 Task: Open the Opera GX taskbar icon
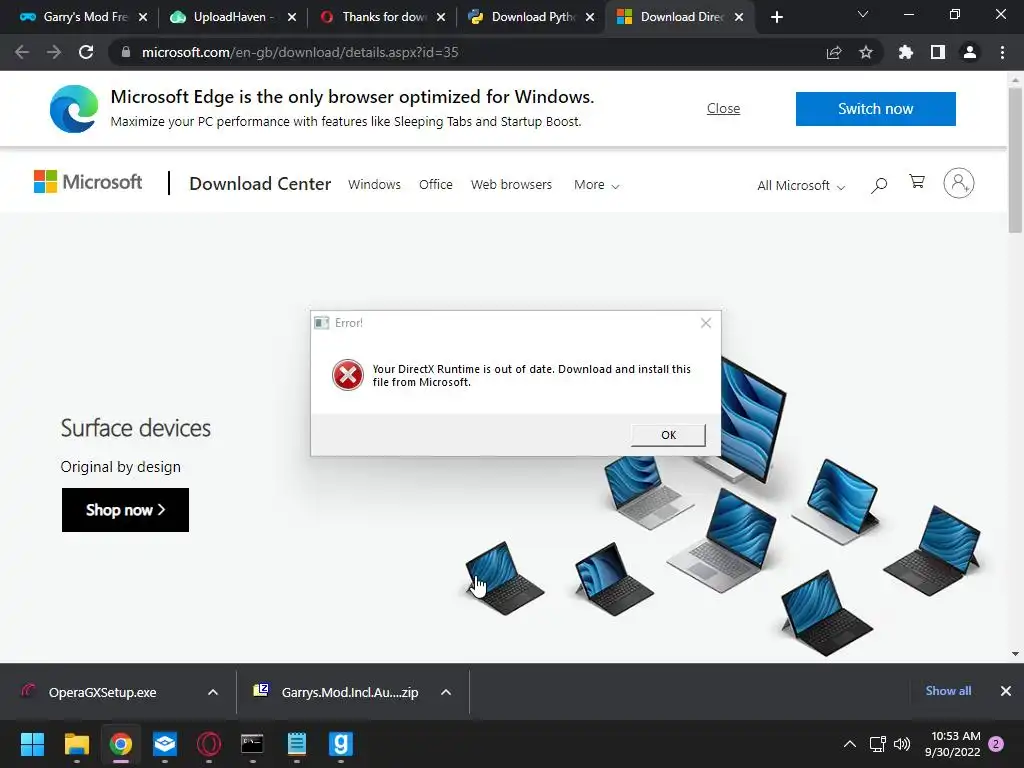[209, 744]
